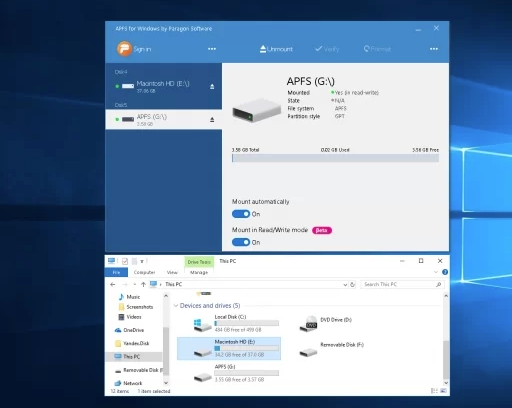512x408 pixels.
Task: Click eject icon for APFS (G:\)
Action: coord(212,120)
